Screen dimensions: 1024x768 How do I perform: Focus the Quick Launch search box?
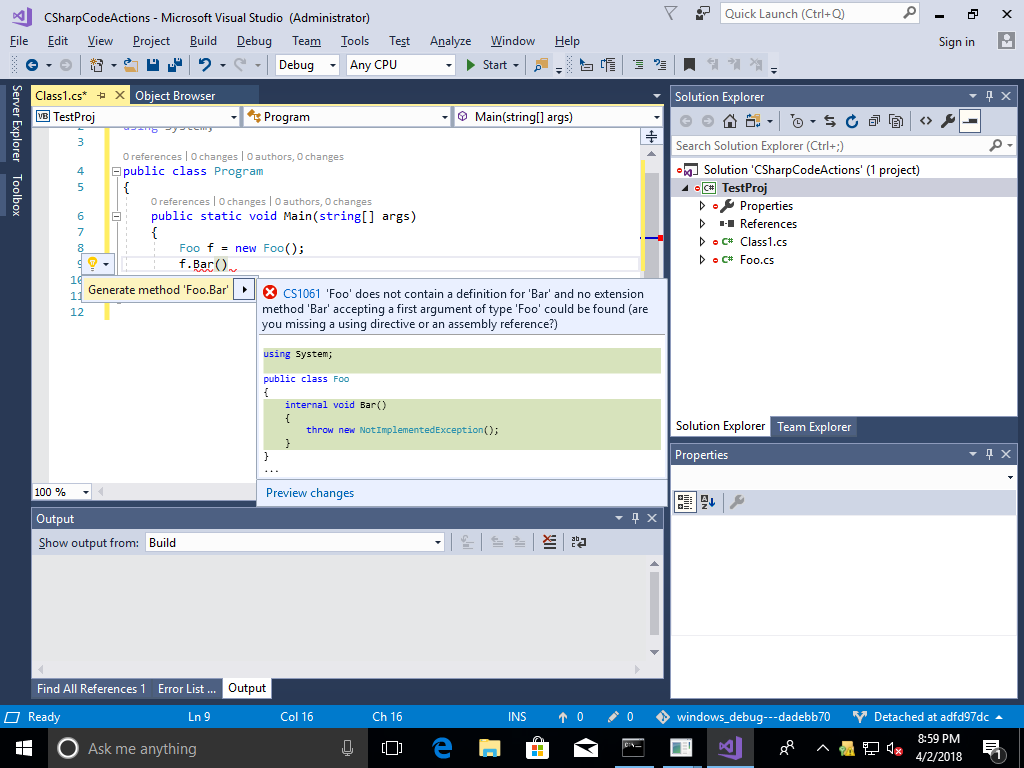click(820, 14)
